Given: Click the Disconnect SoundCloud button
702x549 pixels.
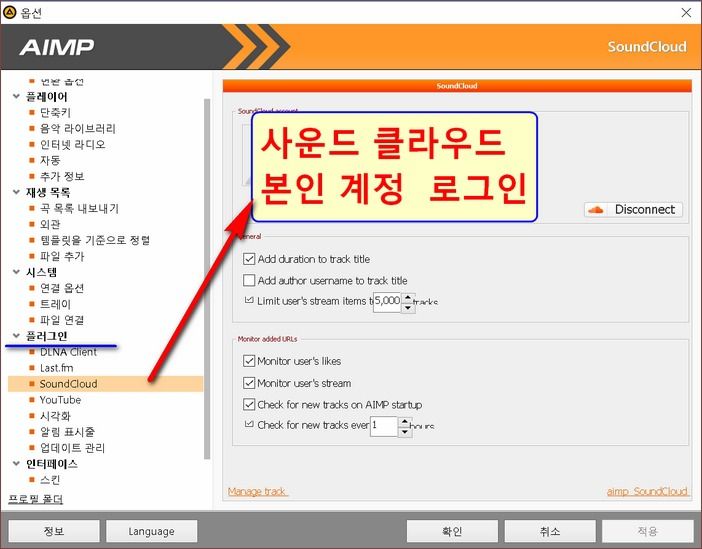Looking at the screenshot, I should tap(633, 210).
